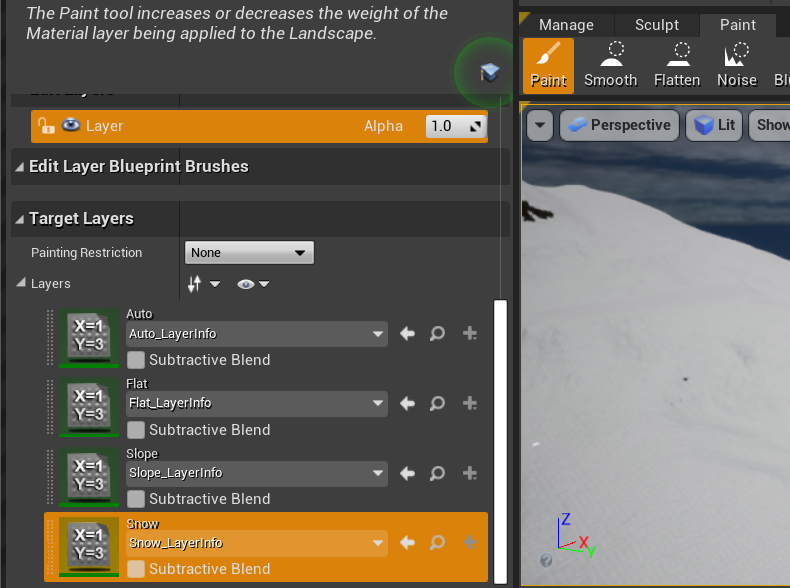Click the lock icon on Layer row

46,125
